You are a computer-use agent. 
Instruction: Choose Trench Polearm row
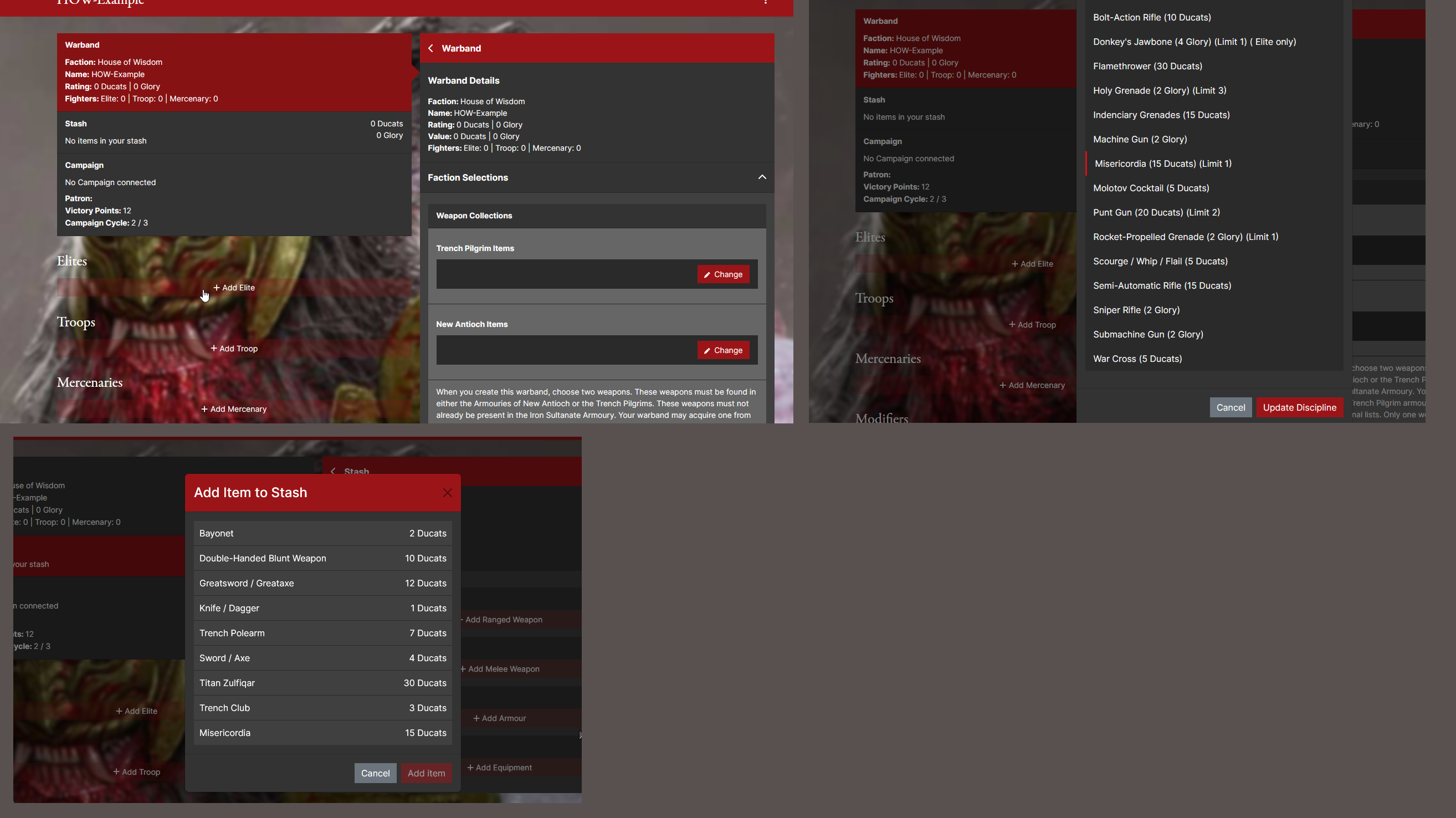323,632
